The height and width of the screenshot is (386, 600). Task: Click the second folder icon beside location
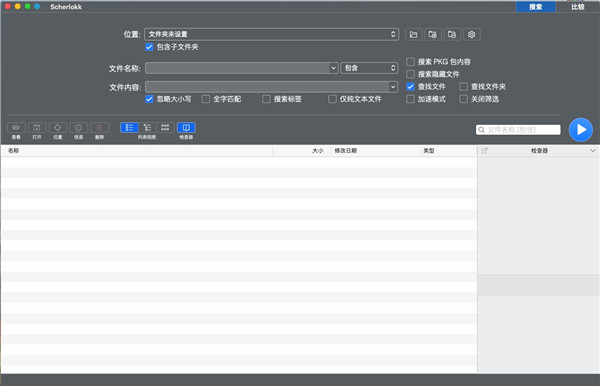pos(432,34)
